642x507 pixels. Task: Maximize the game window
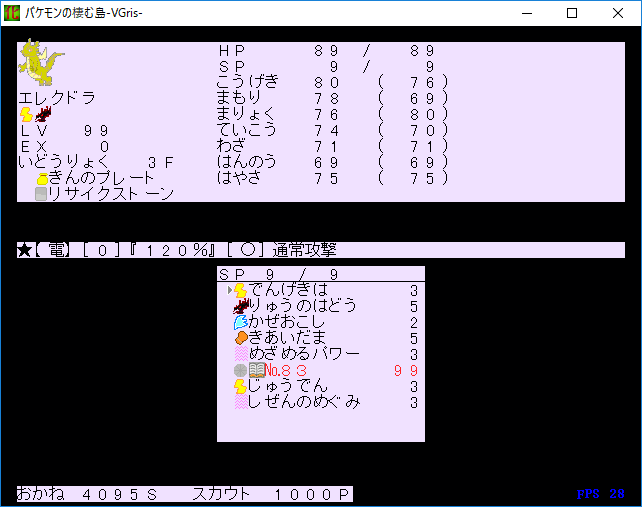pyautogui.click(x=572, y=13)
